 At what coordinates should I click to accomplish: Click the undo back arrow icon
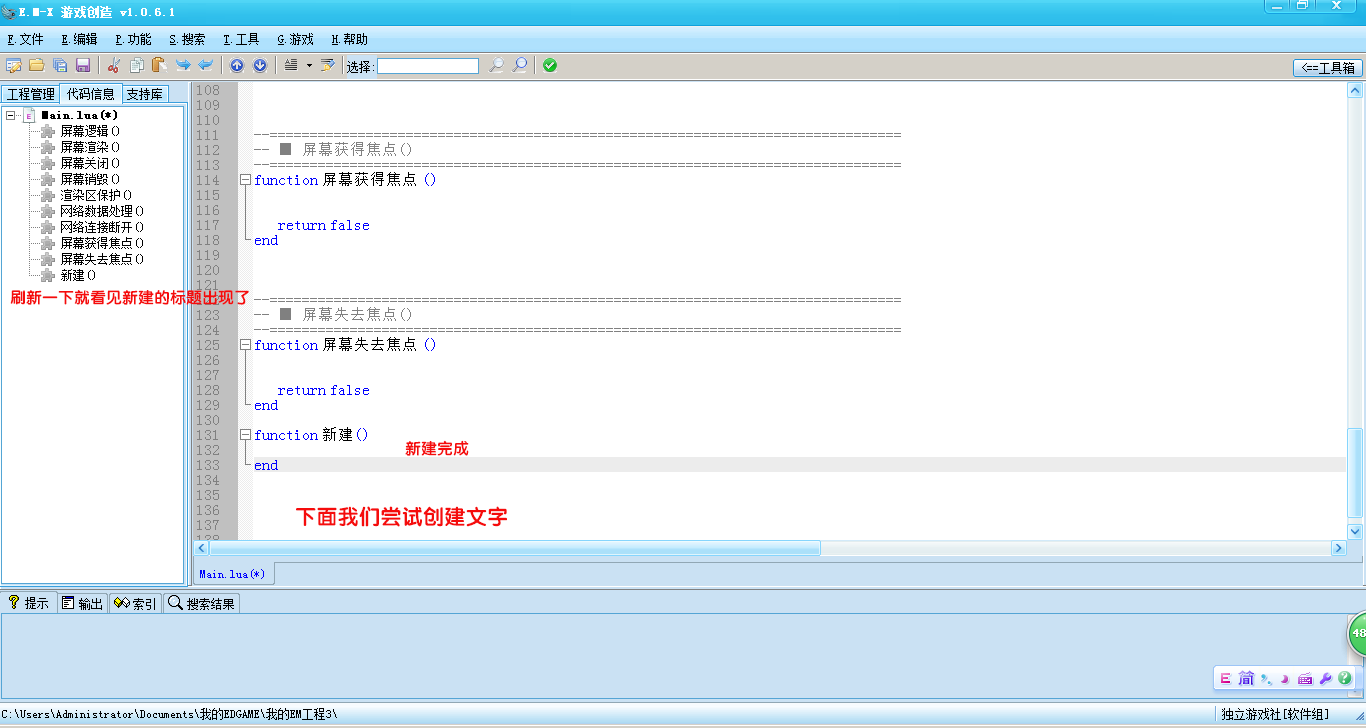click(206, 65)
